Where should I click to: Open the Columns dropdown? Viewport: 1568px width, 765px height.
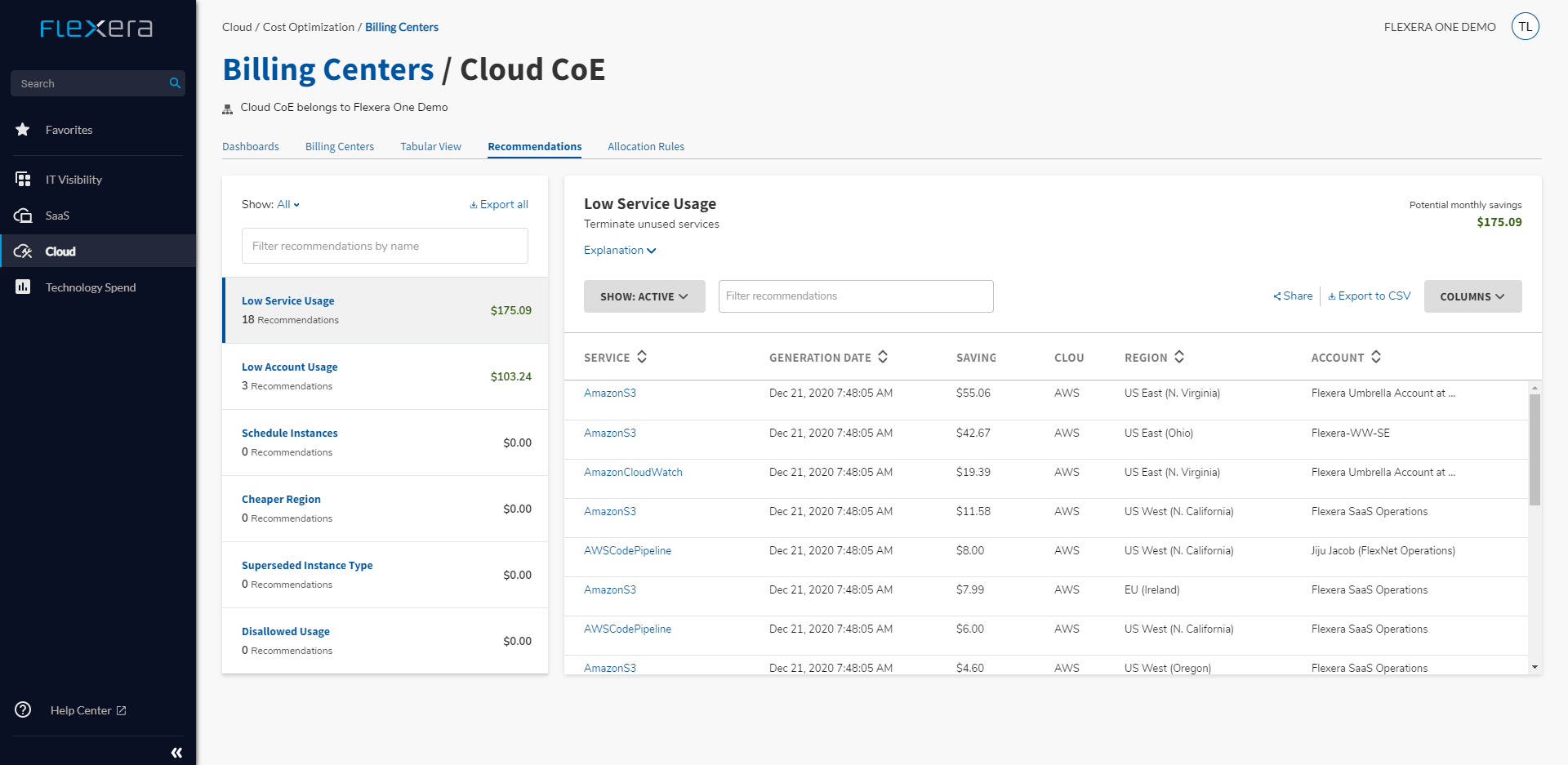[1472, 296]
